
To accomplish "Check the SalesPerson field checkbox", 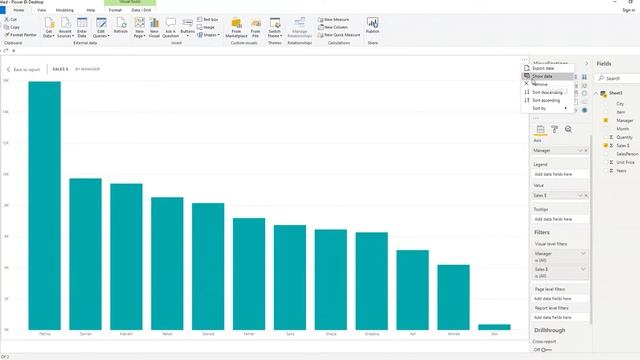I will (x=606, y=154).
